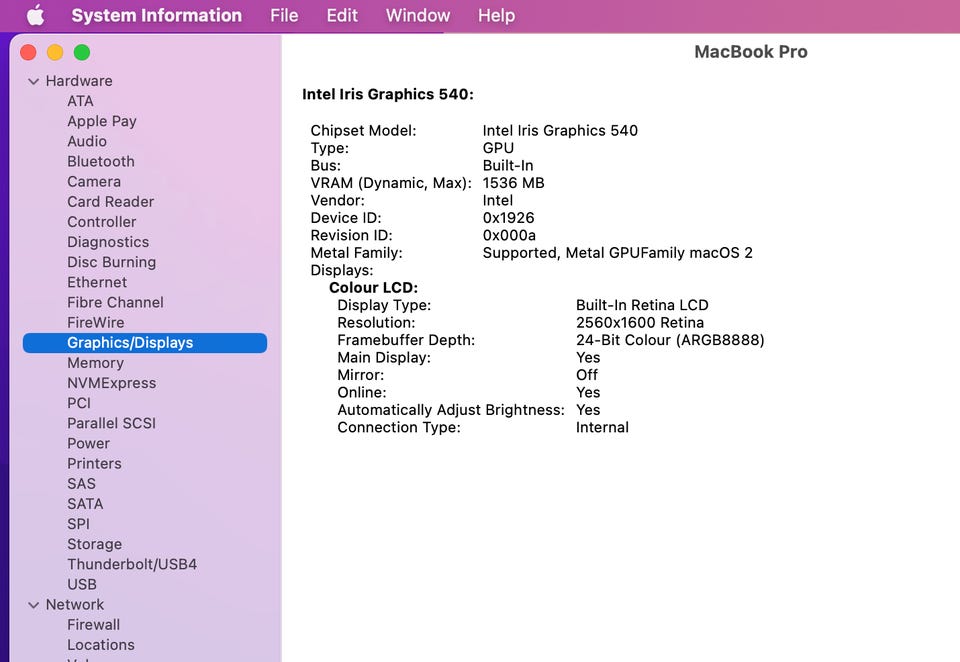Screen dimensions: 960x662
Task: Select Locations in the sidebar
Action: [x=100, y=645]
